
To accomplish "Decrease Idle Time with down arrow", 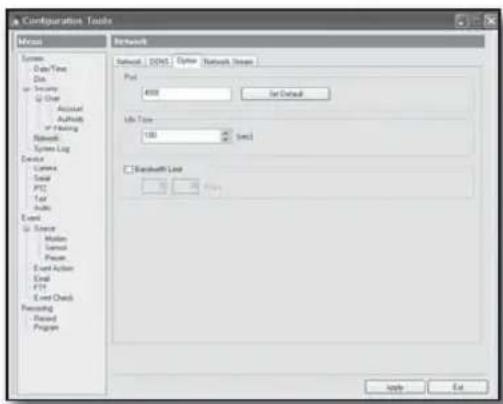I will (226, 139).
